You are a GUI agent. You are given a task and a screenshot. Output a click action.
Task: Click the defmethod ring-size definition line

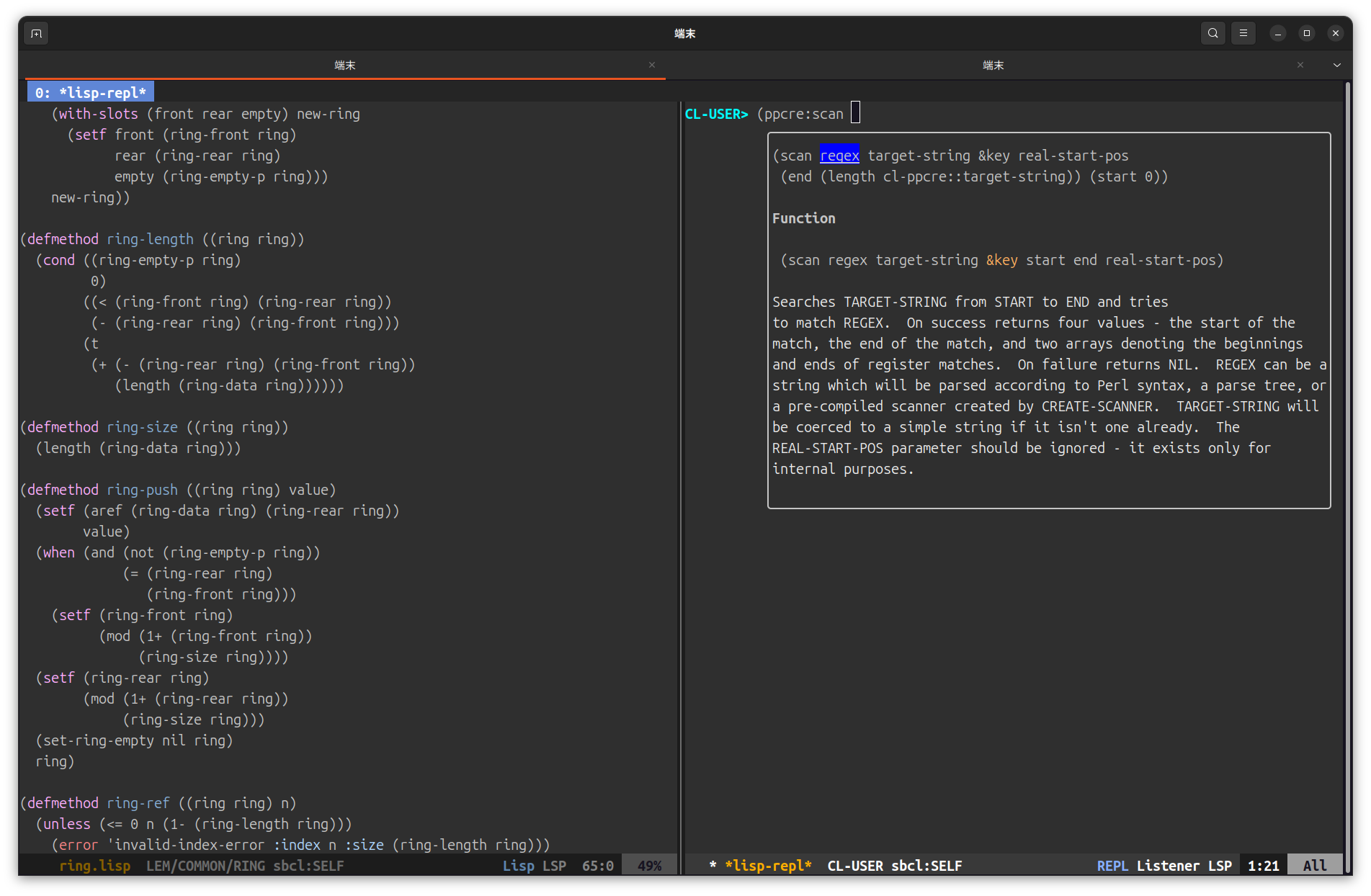[x=154, y=427]
